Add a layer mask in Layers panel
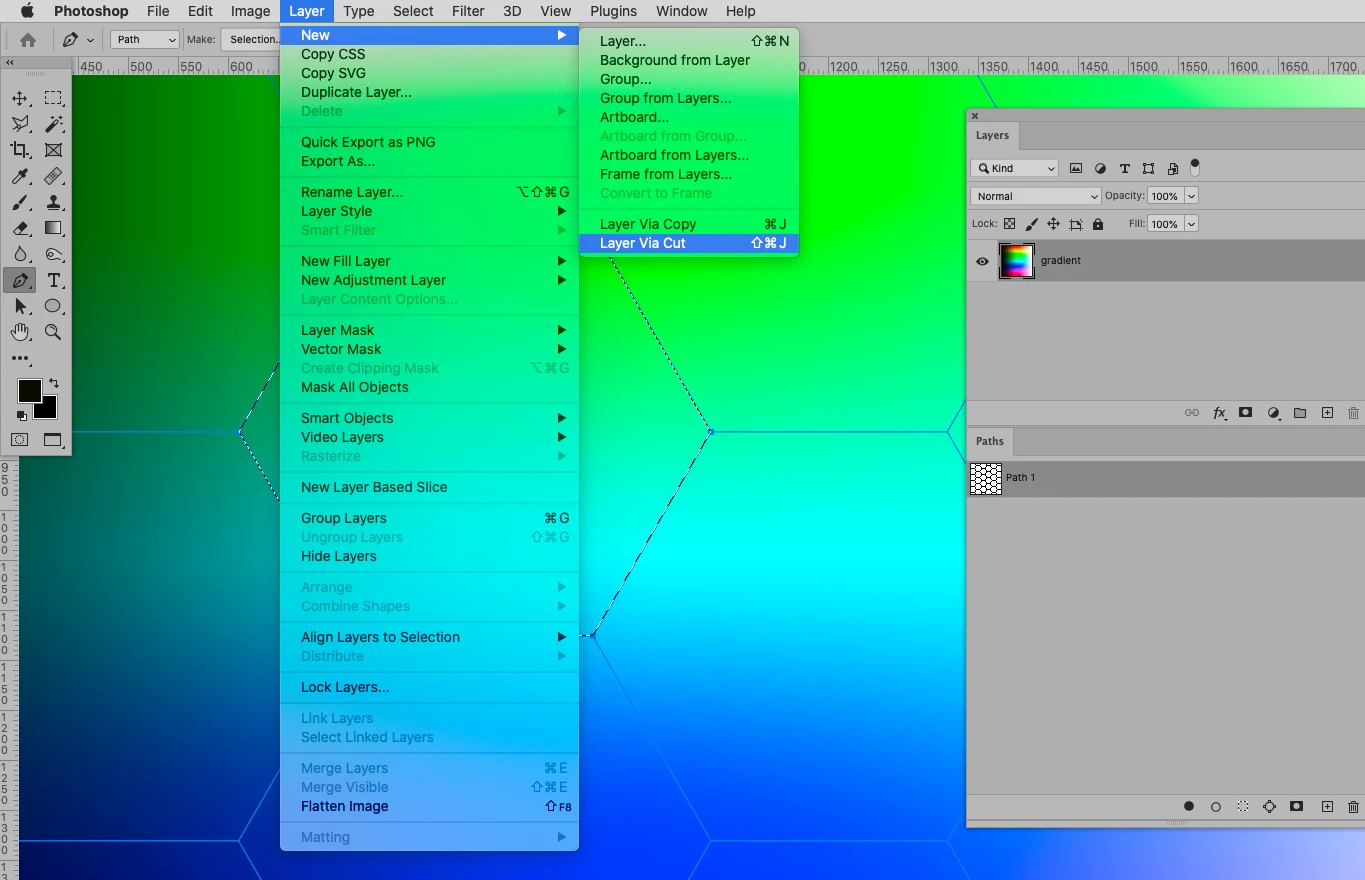This screenshot has height=880, width=1365. [x=1246, y=412]
